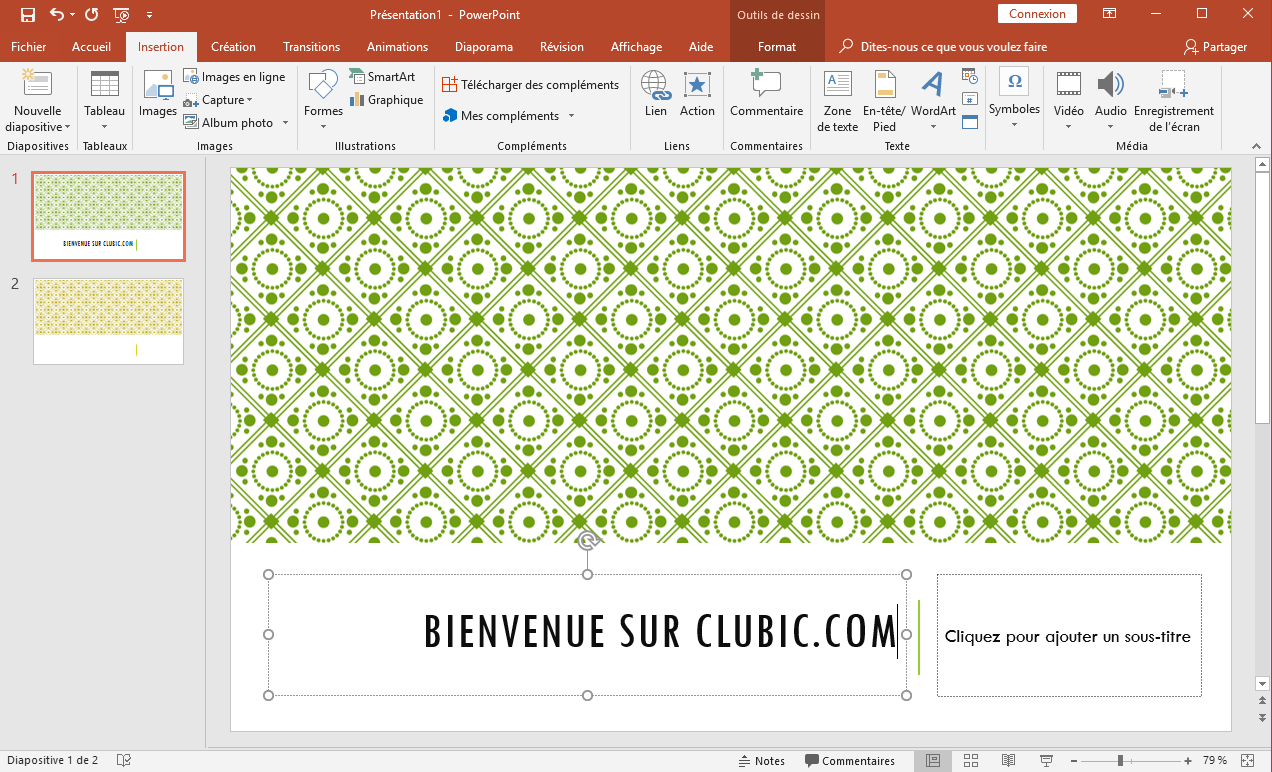Open En-tête/Pied header and footer
The image size is (1272, 772).
pyautogui.click(x=884, y=101)
